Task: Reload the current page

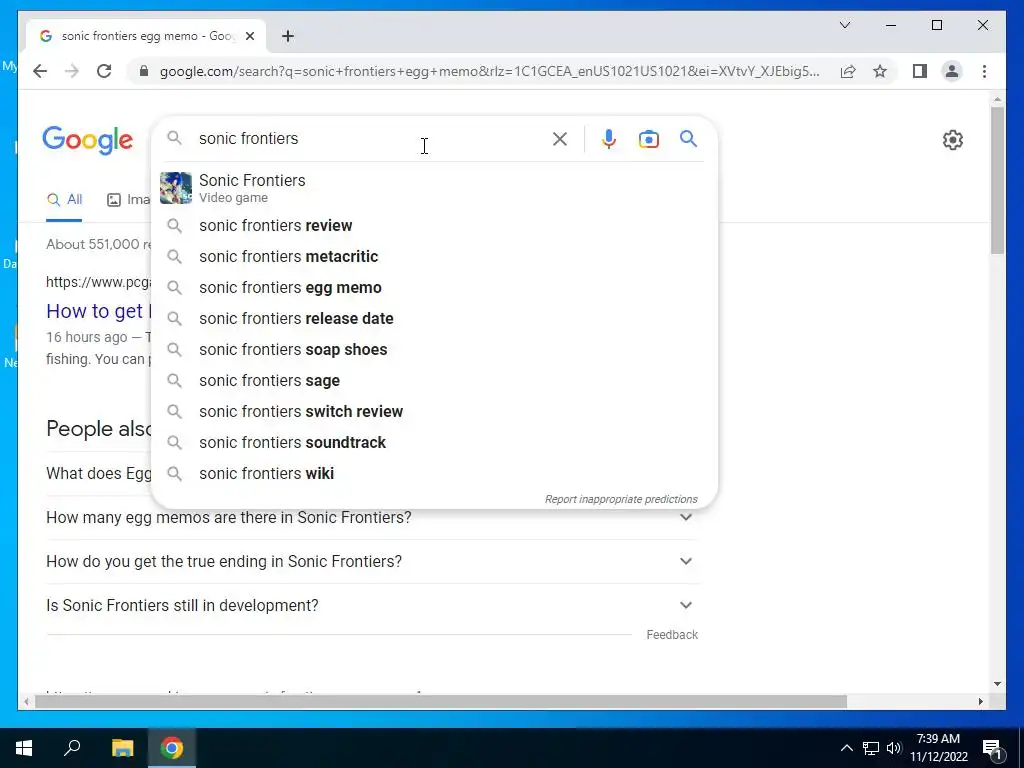Action: click(x=104, y=71)
